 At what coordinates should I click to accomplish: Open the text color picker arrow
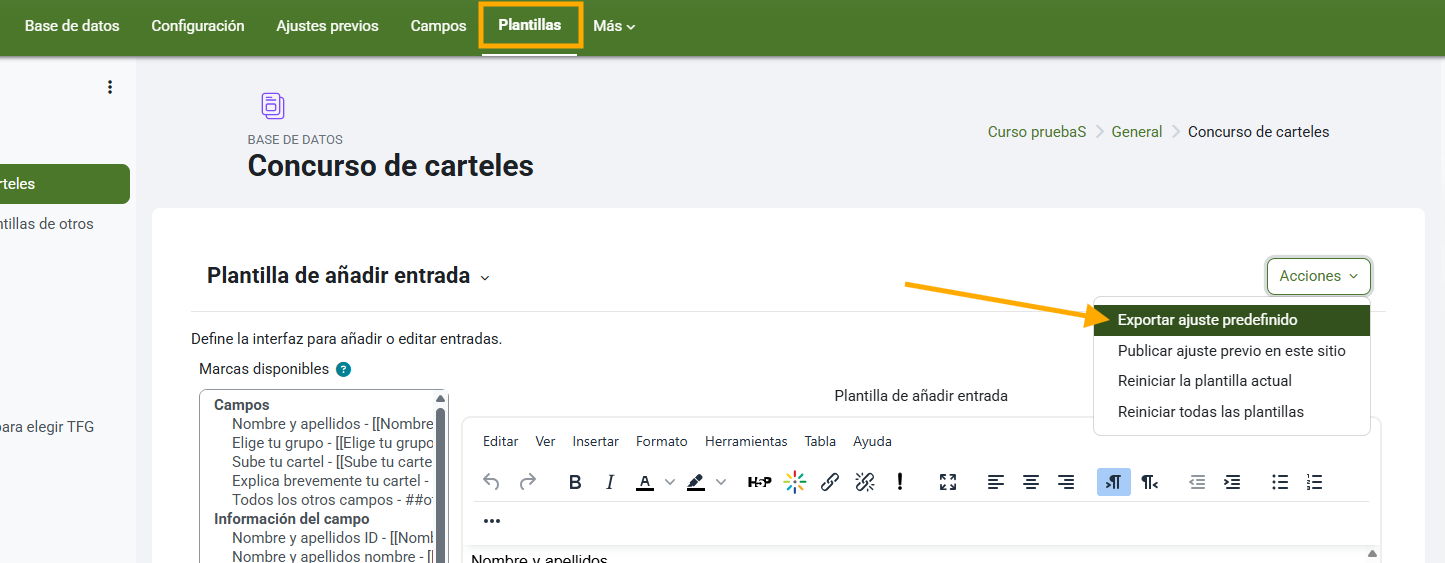(x=670, y=482)
